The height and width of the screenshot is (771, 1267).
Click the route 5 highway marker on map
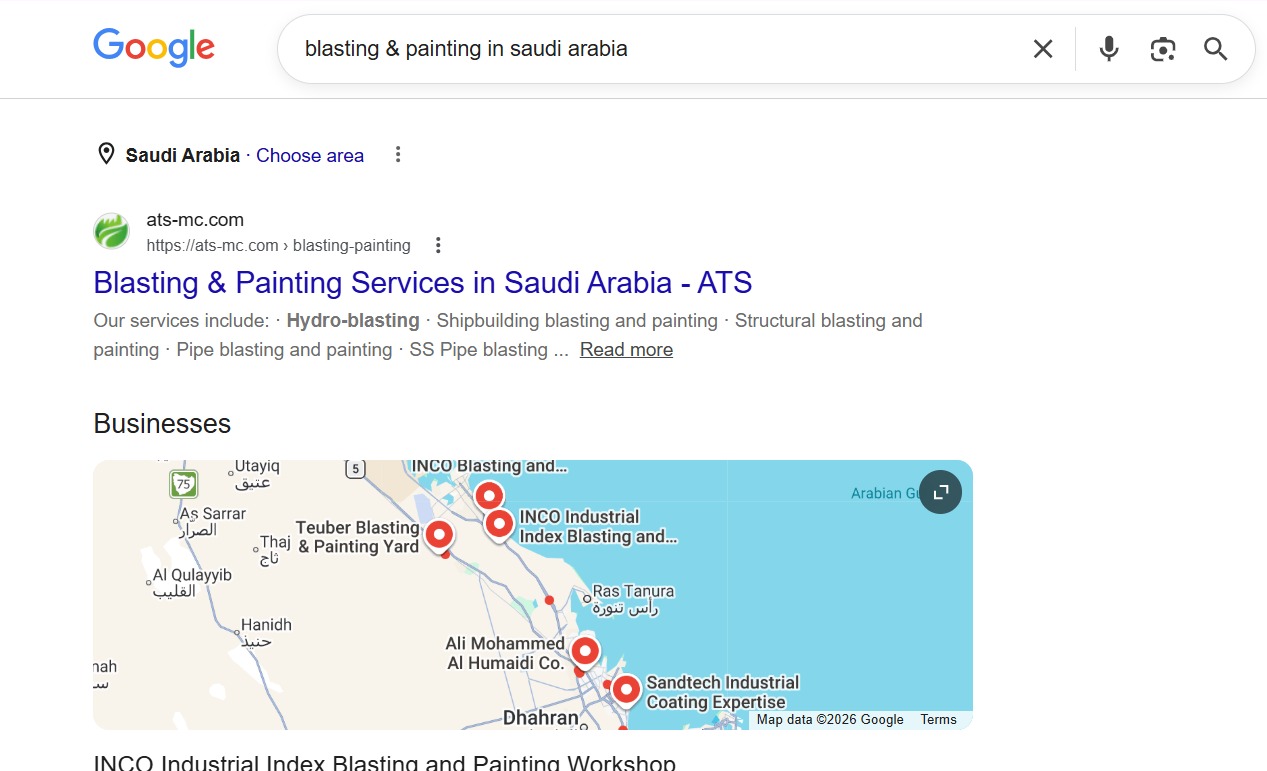pyautogui.click(x=355, y=468)
